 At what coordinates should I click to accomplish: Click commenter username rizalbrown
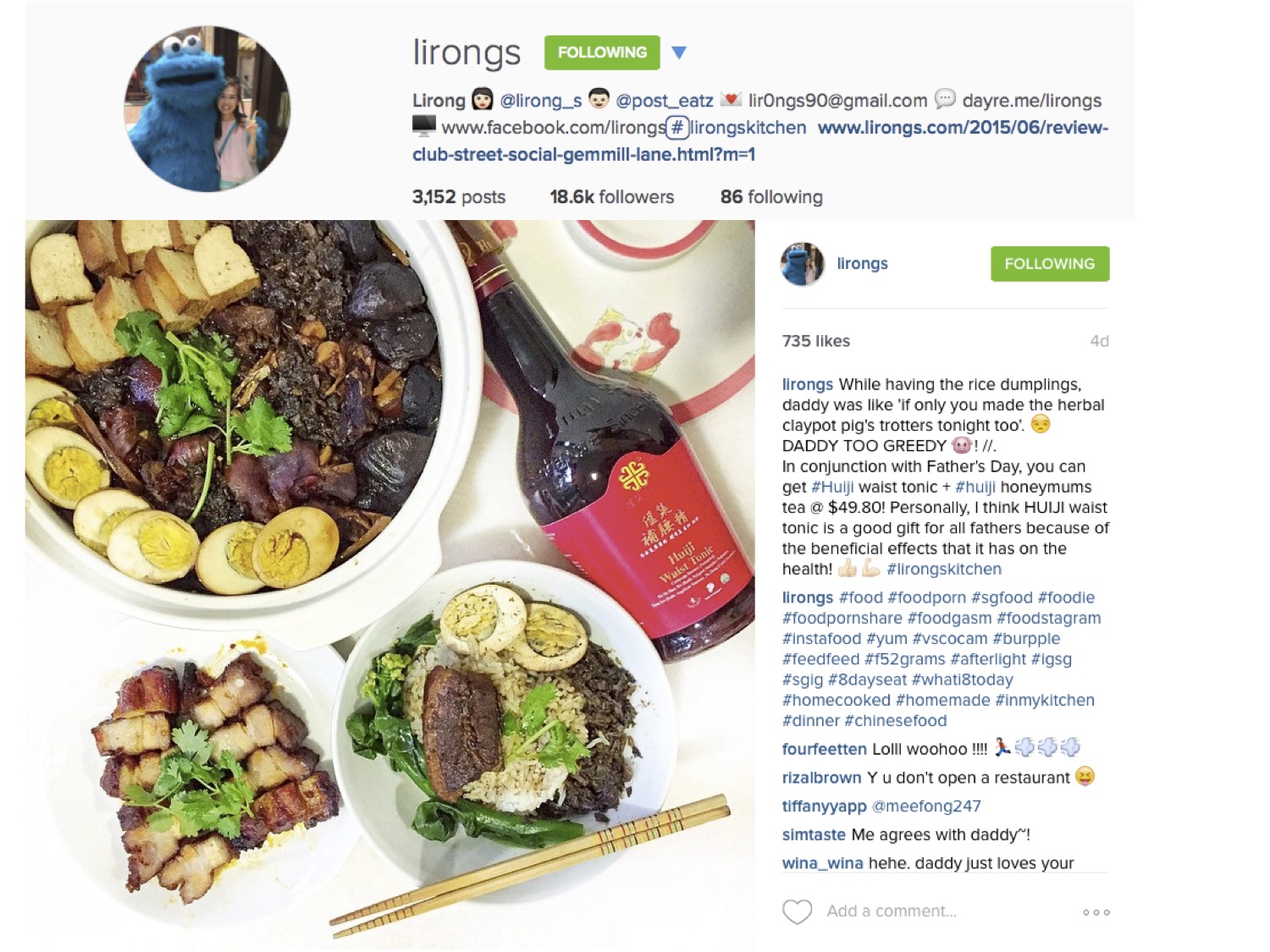[821, 778]
